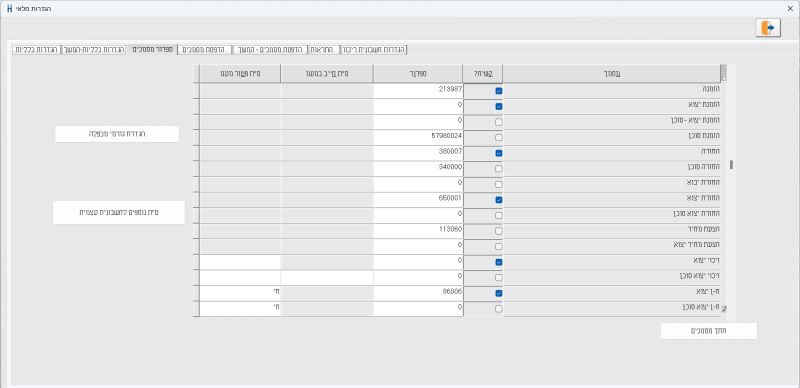This screenshot has height=388, width=800.
Task: Toggle the checkbox in the הזמנה row
Action: (499, 91)
